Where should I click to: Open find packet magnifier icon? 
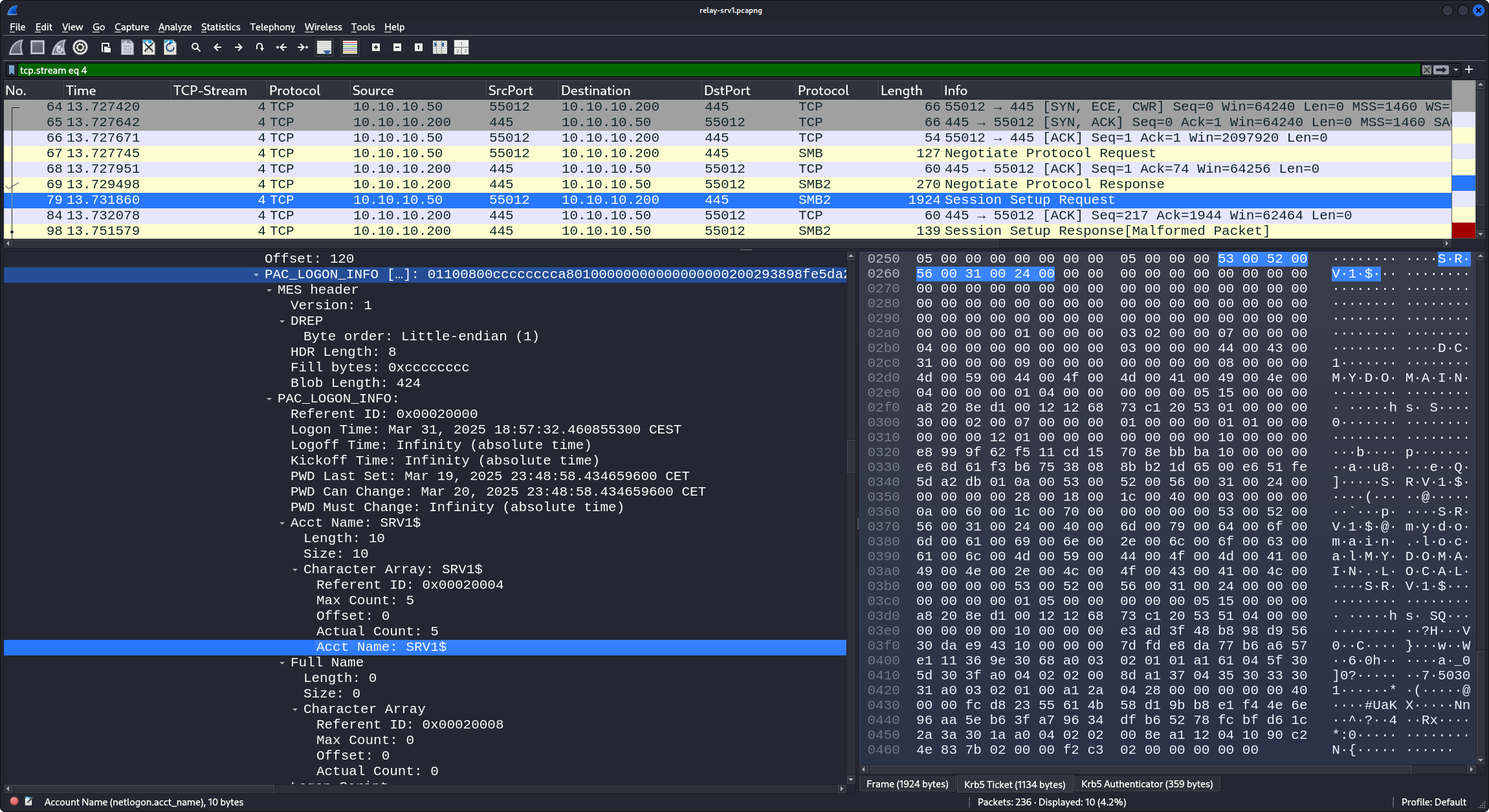(x=196, y=47)
